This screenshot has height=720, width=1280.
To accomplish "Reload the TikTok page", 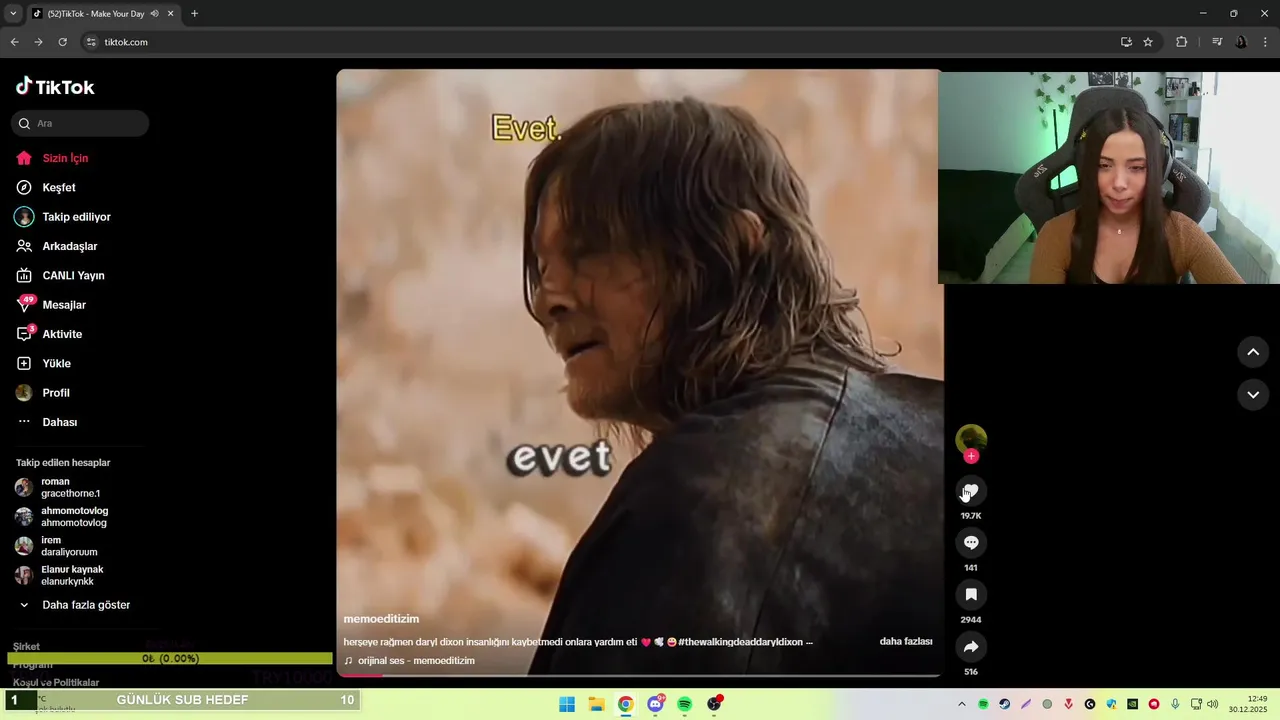I will click(x=62, y=42).
